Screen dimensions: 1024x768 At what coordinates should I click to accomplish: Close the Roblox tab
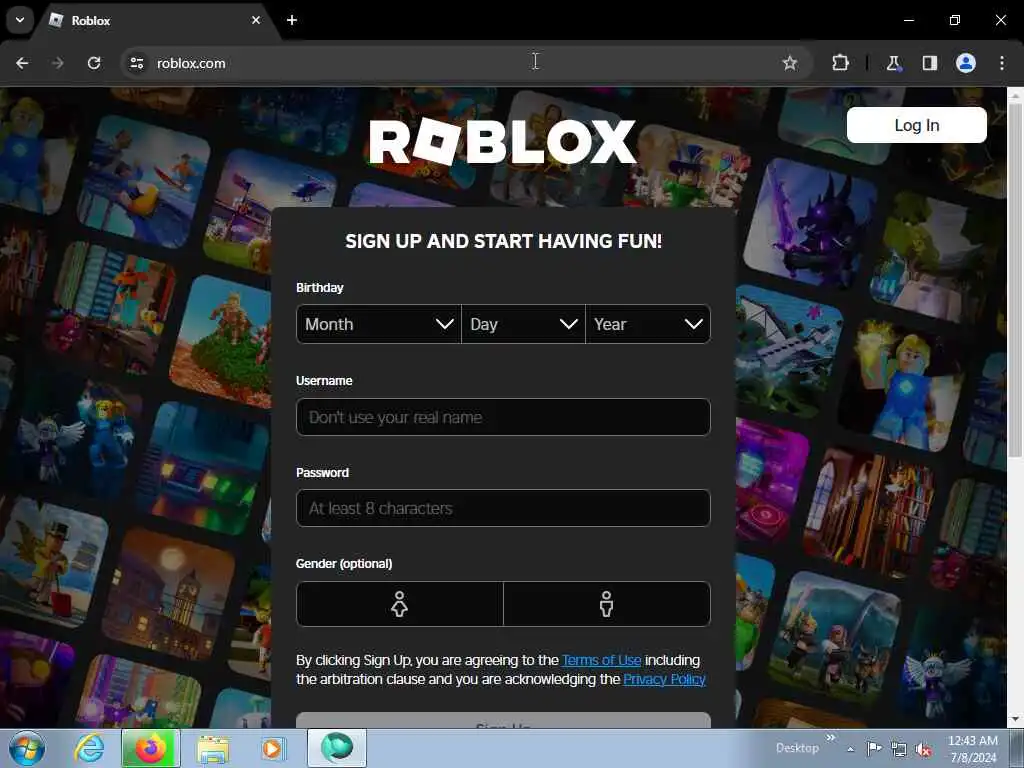(256, 20)
